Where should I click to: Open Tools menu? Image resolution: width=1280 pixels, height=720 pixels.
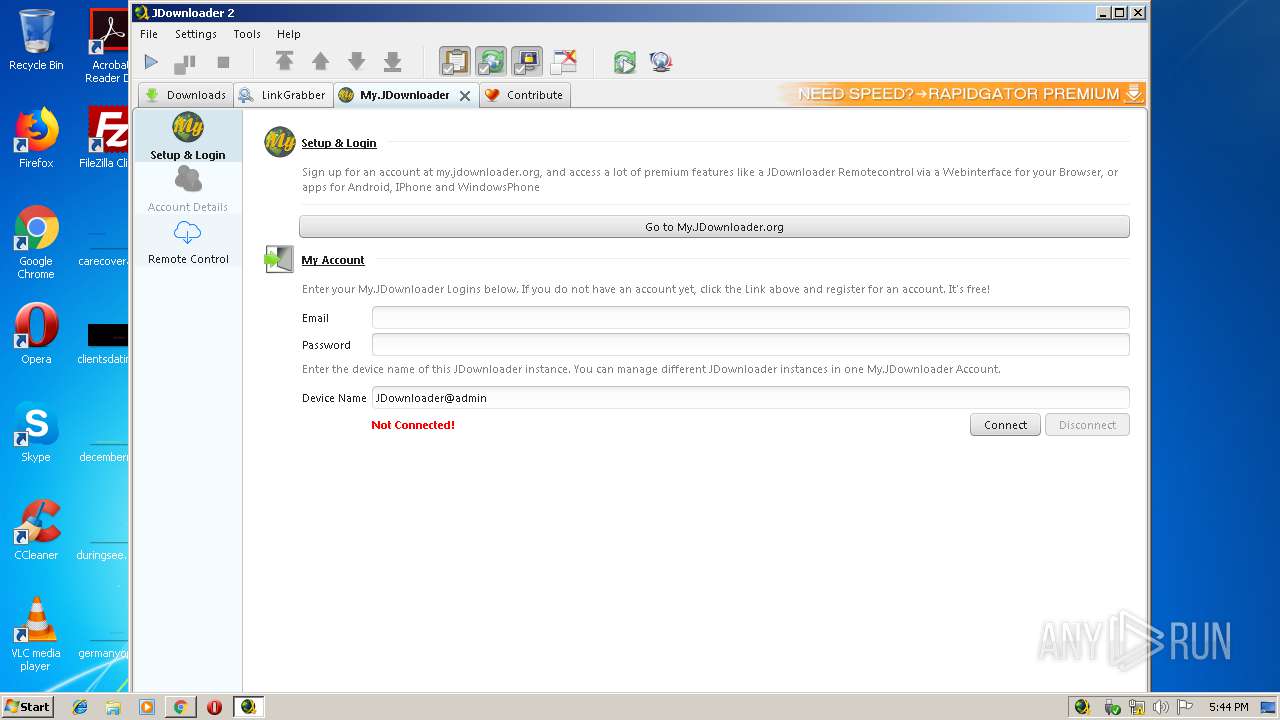click(x=247, y=34)
